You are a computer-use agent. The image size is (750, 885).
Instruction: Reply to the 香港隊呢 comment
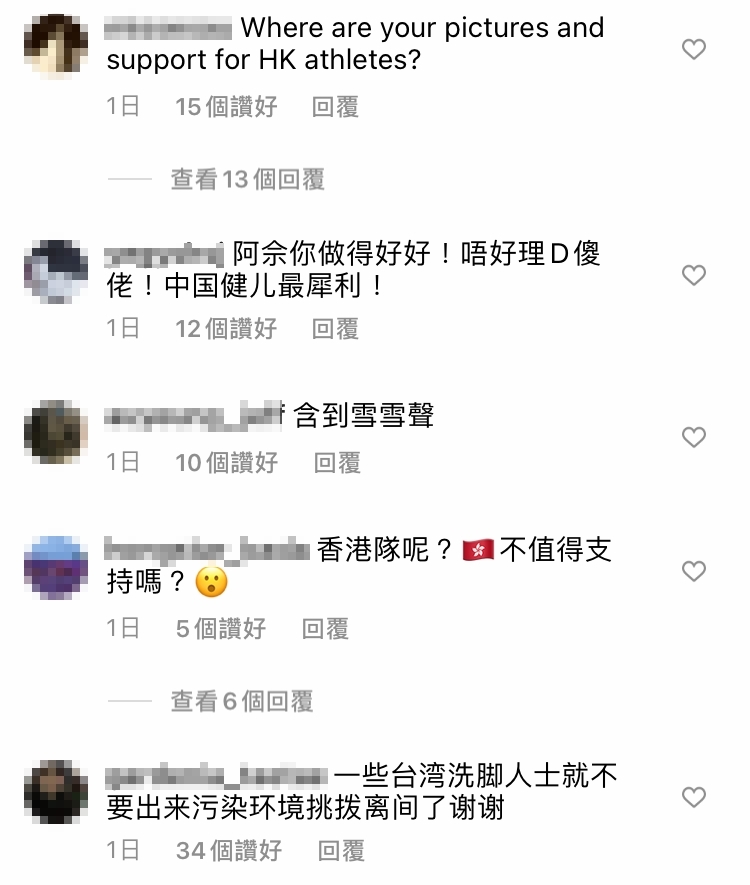coord(325,629)
